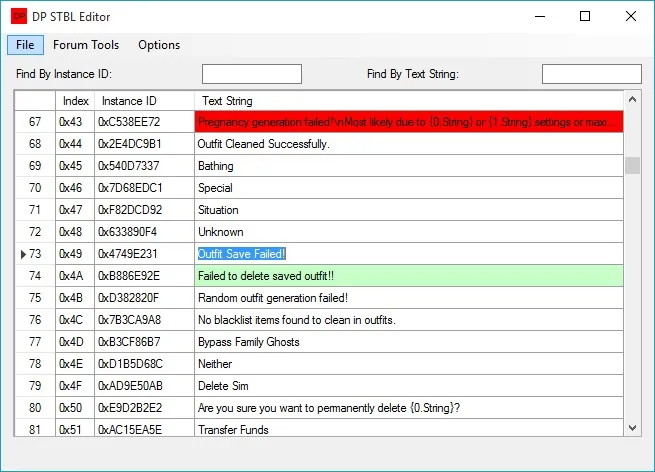The image size is (655, 472).
Task: Select row header 69
Action: point(35,166)
